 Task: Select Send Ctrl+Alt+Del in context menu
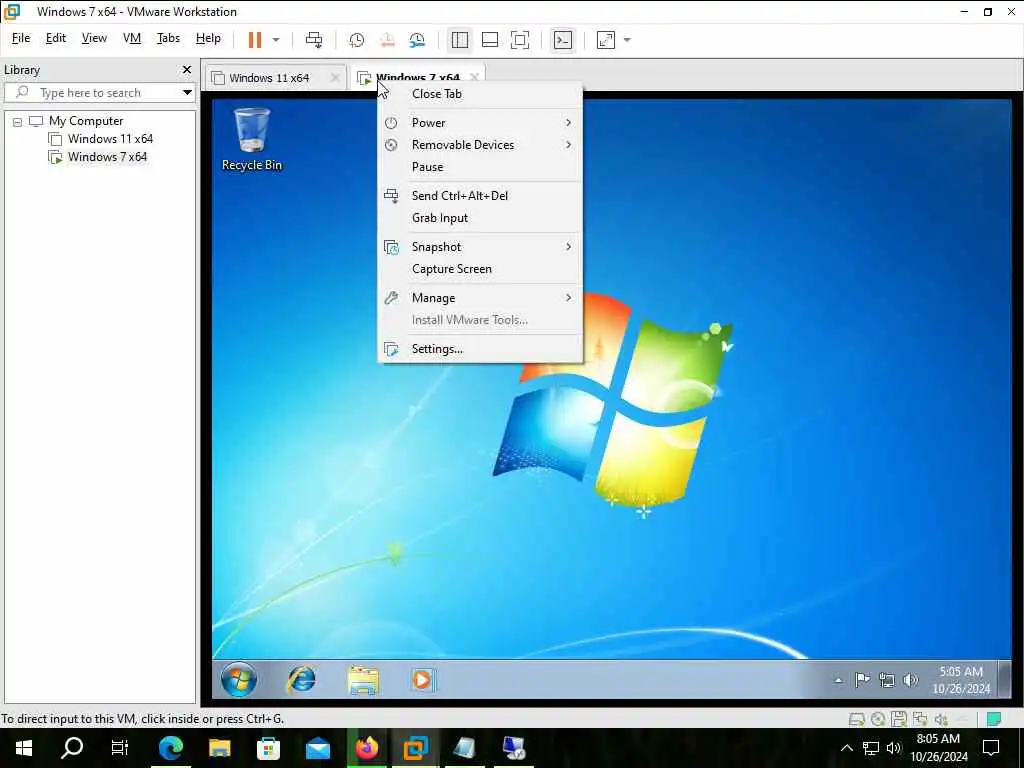point(480,196)
